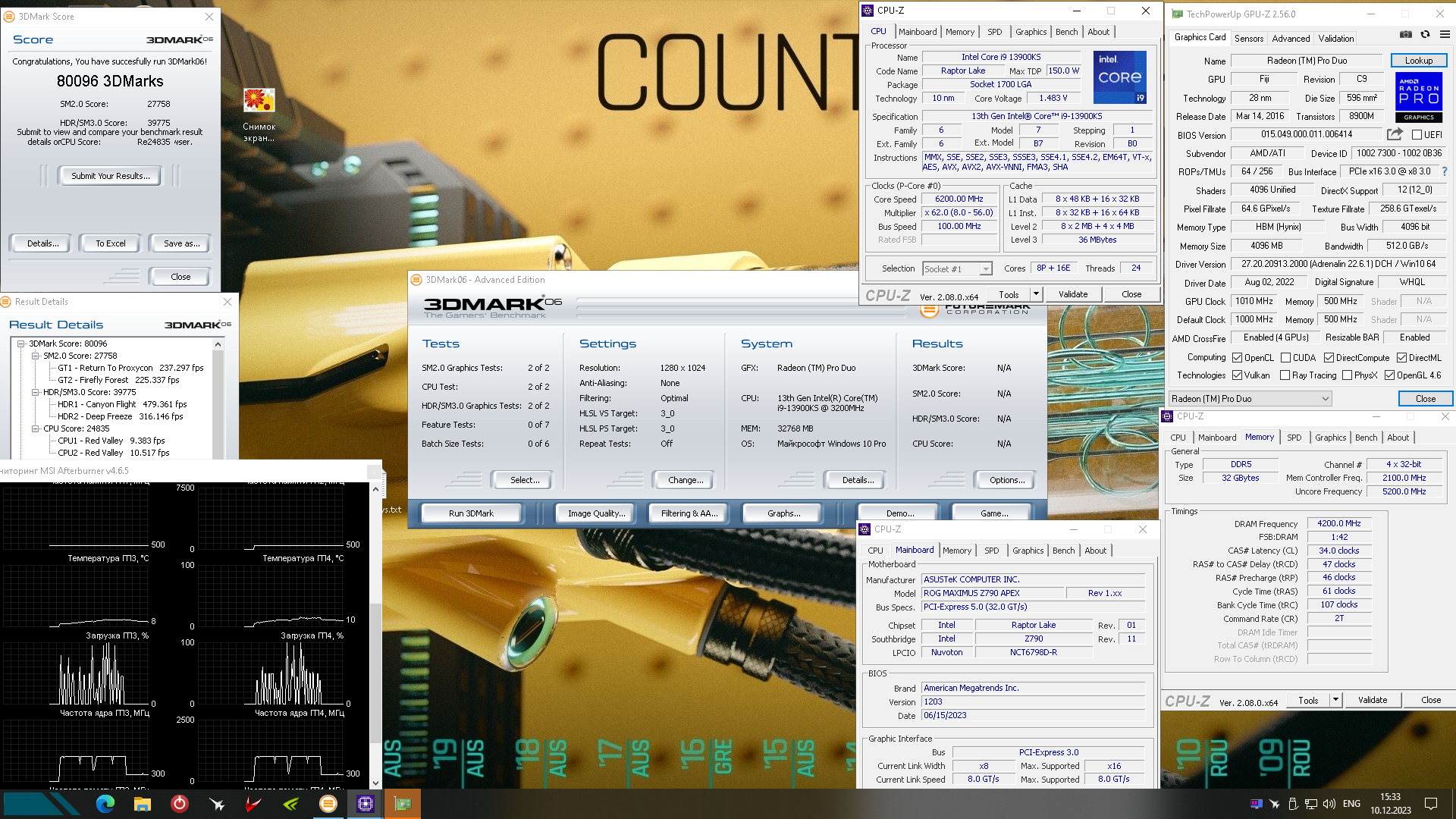Image resolution: width=1456 pixels, height=819 pixels.
Task: Toggle the CUDA checkbox
Action: (x=1285, y=358)
